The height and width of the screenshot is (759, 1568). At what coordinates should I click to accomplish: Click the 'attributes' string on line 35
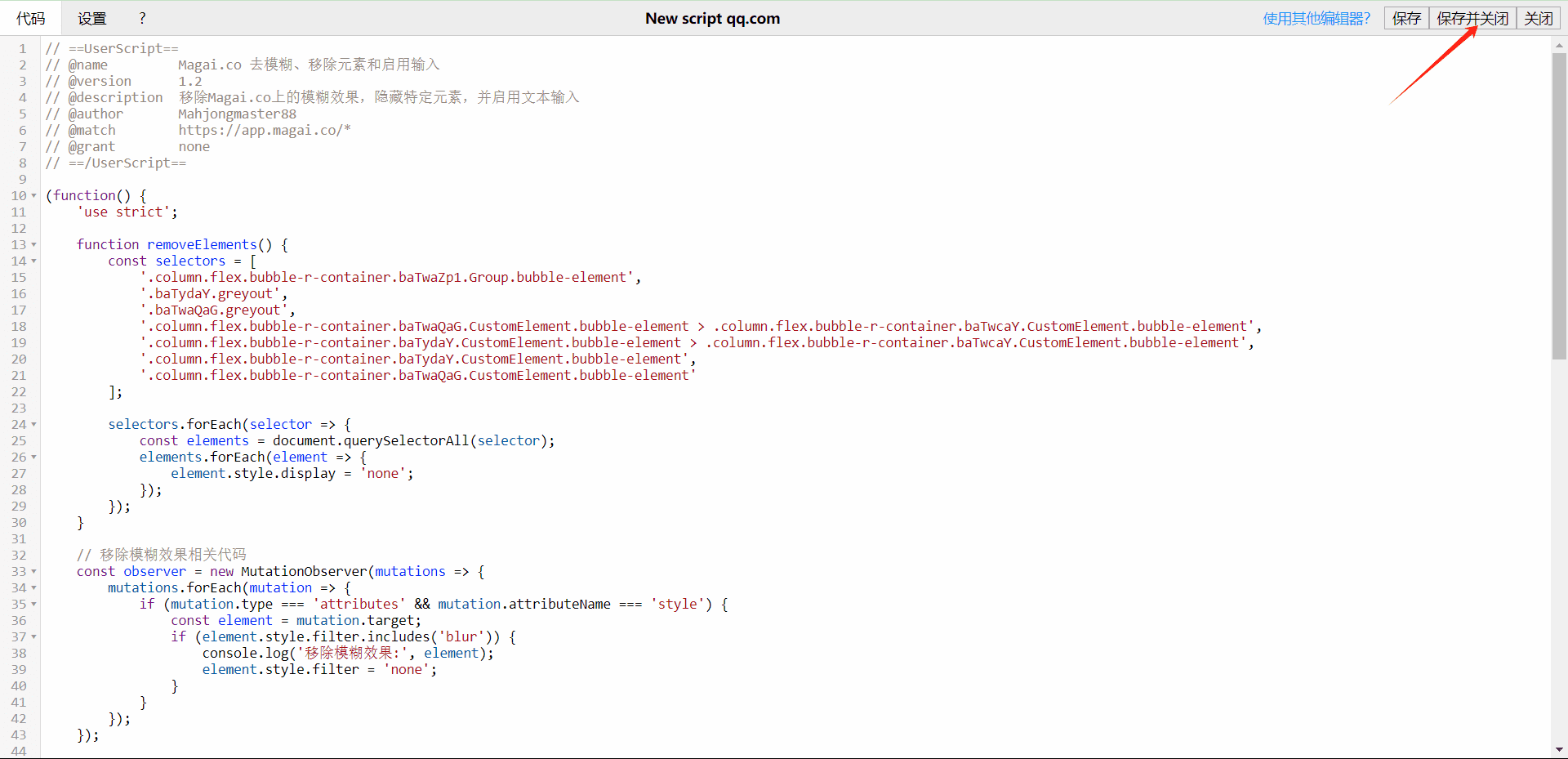tap(359, 604)
